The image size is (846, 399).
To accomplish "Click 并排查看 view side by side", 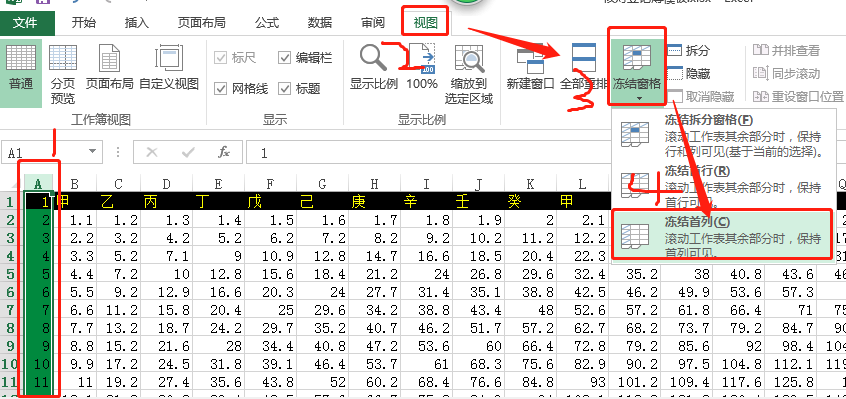I will 786,50.
